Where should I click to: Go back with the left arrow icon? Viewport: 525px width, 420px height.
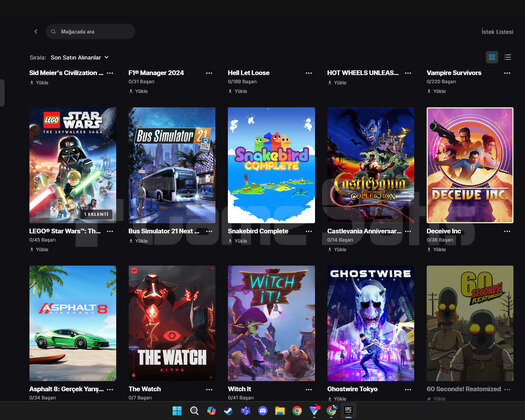pos(36,31)
